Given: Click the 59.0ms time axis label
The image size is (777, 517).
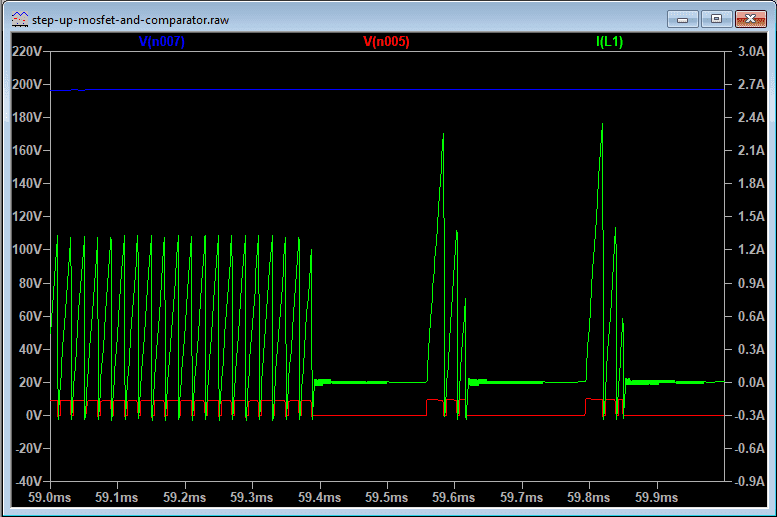Looking at the screenshot, I should 49,497.
